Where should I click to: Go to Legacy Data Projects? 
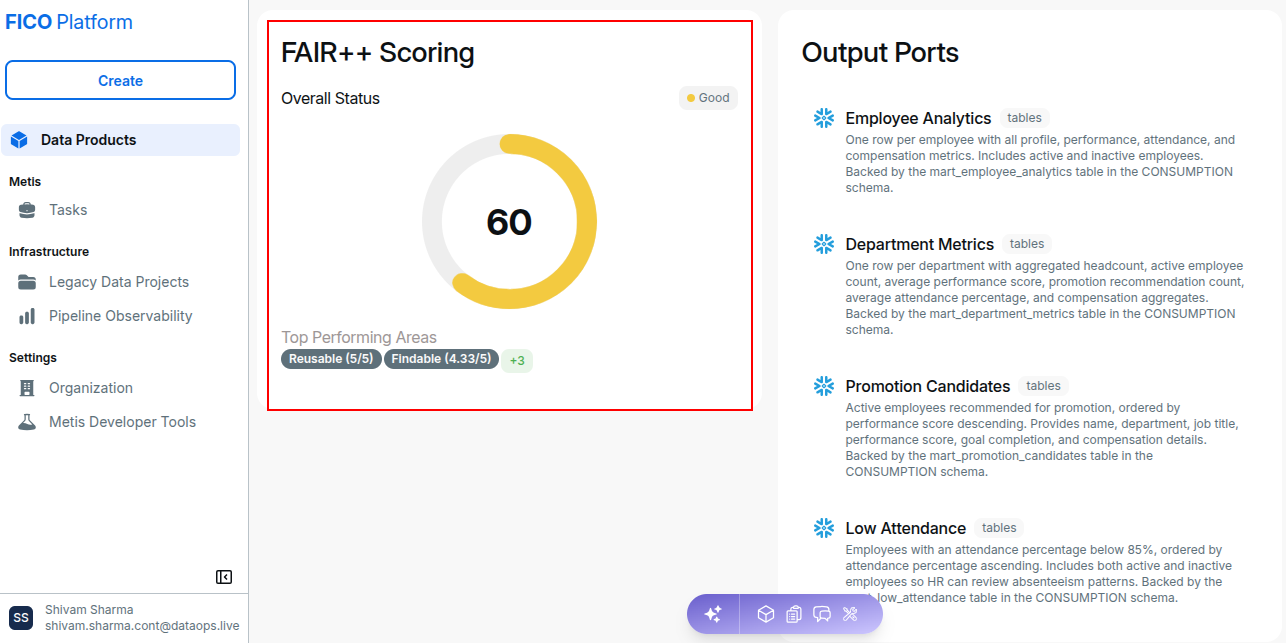click(x=120, y=282)
